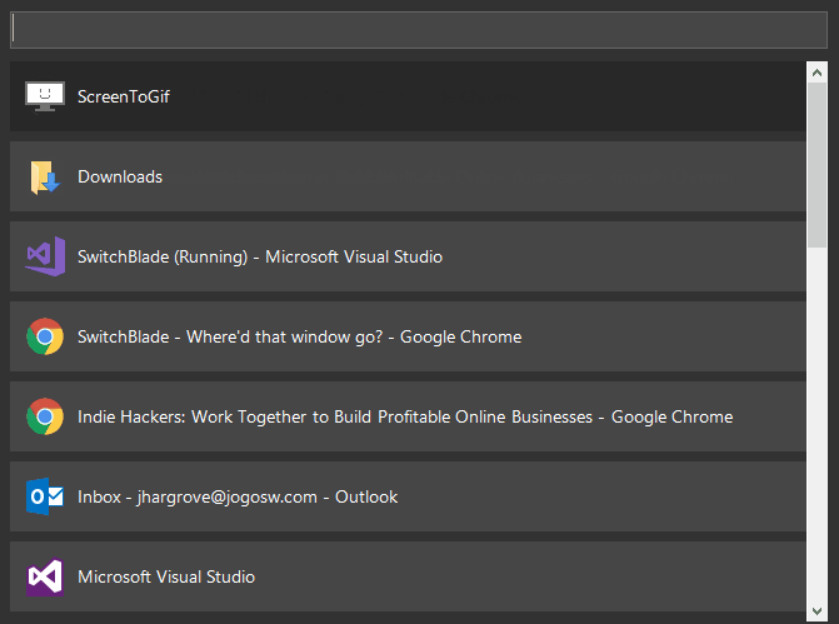Open SwitchBlade (Running) - Microsoft Visual Studio entry

[x=260, y=257]
